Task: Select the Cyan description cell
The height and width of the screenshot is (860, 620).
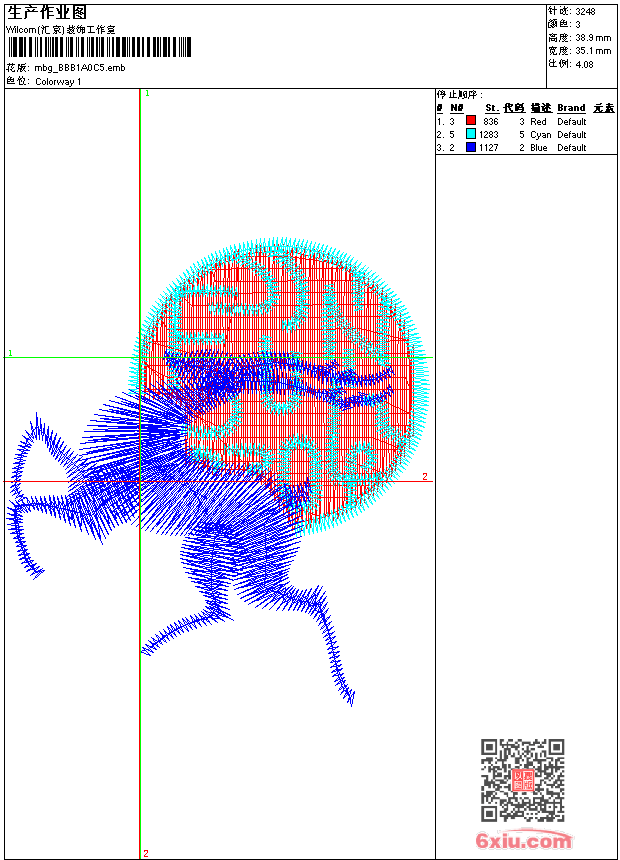Action: coord(540,135)
